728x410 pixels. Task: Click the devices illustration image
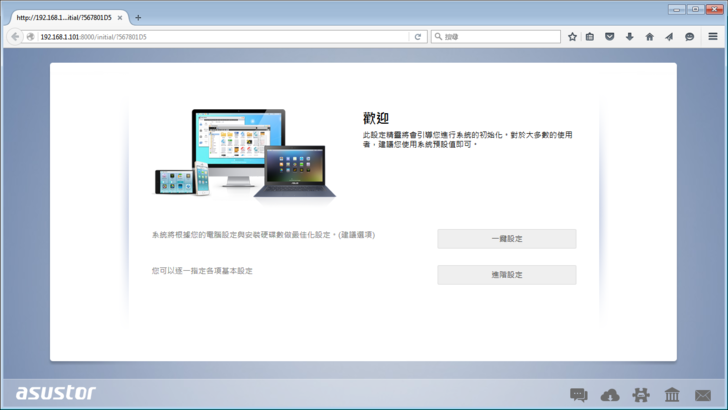coord(245,155)
